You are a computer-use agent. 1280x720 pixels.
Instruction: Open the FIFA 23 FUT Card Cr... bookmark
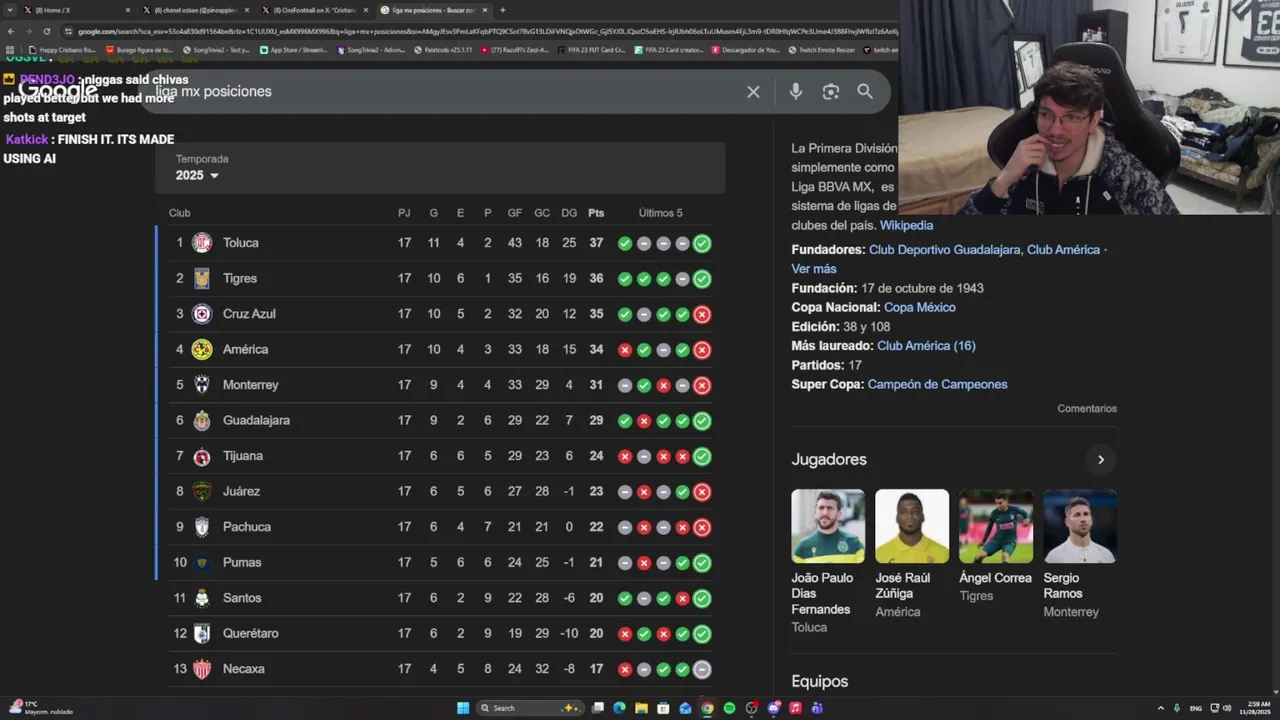coord(592,49)
